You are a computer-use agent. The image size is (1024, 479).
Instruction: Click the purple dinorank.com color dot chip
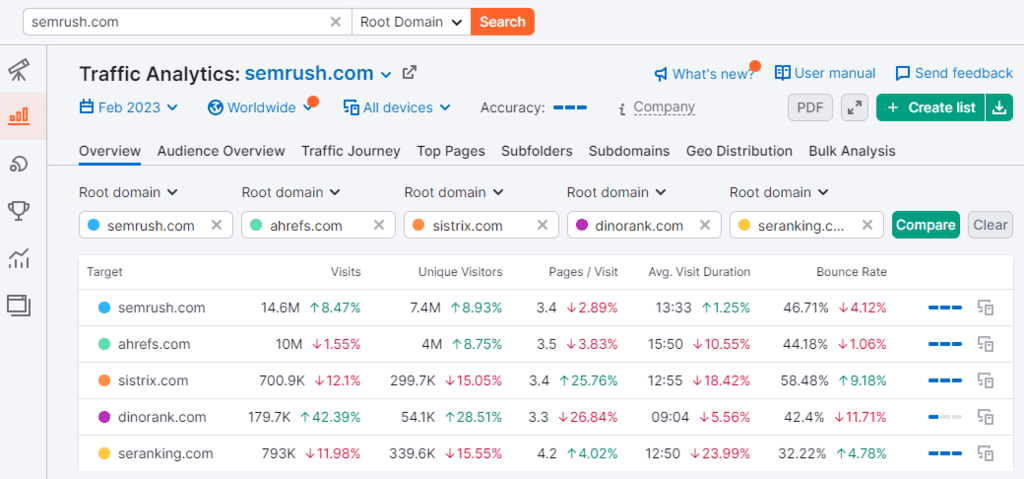[x=581, y=225]
